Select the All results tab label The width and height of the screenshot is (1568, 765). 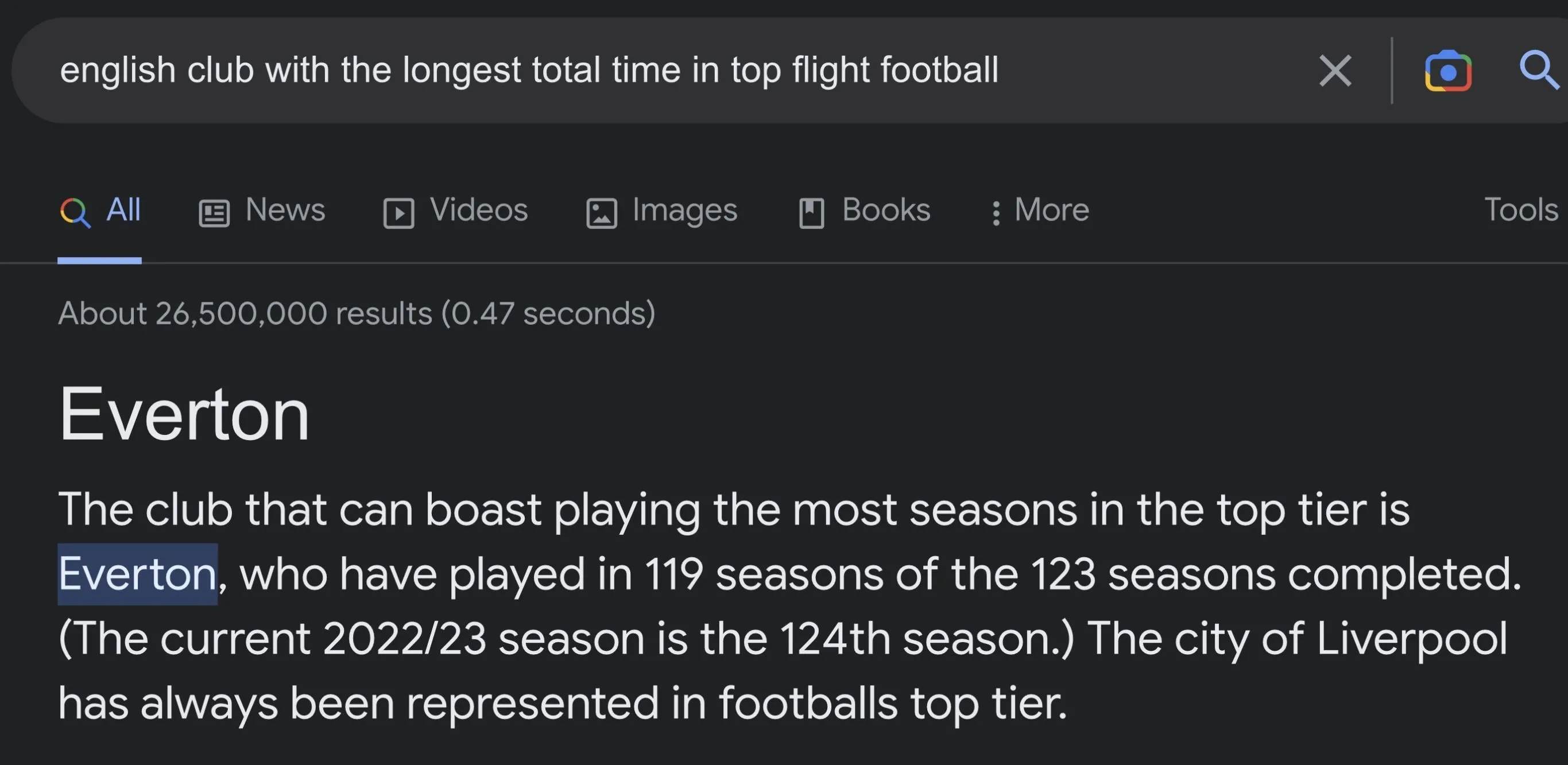click(123, 210)
